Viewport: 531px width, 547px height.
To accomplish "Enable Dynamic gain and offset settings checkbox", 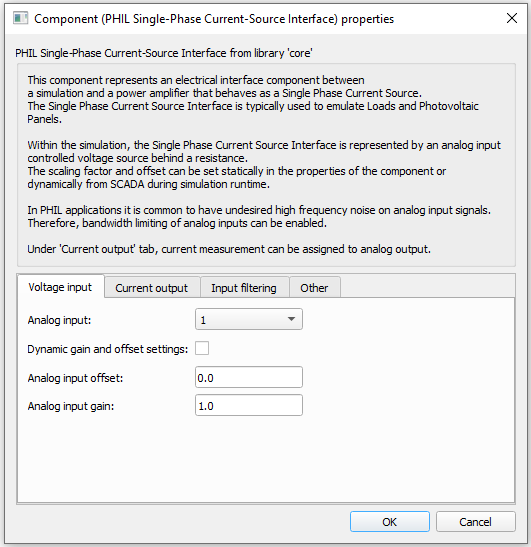I will (202, 348).
